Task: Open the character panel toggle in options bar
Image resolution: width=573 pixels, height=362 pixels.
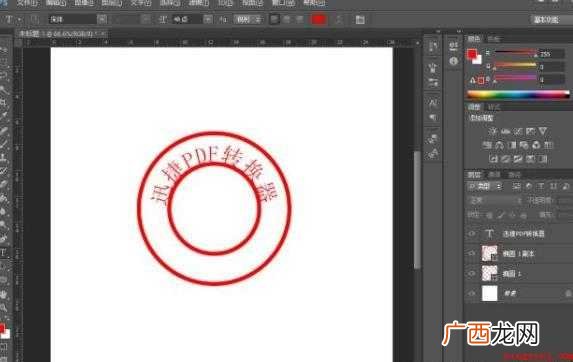Action: click(x=360, y=20)
